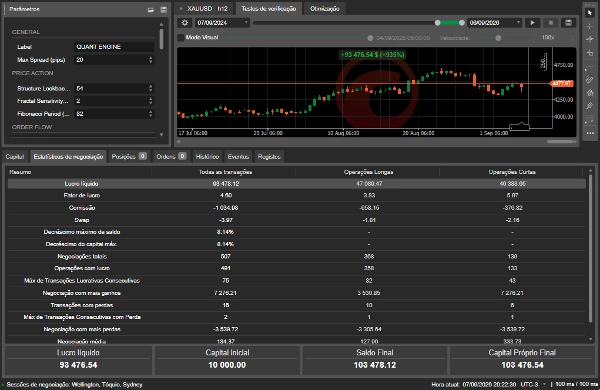Click the save parameters disk icon
This screenshot has height=390, width=600.
click(x=163, y=10)
